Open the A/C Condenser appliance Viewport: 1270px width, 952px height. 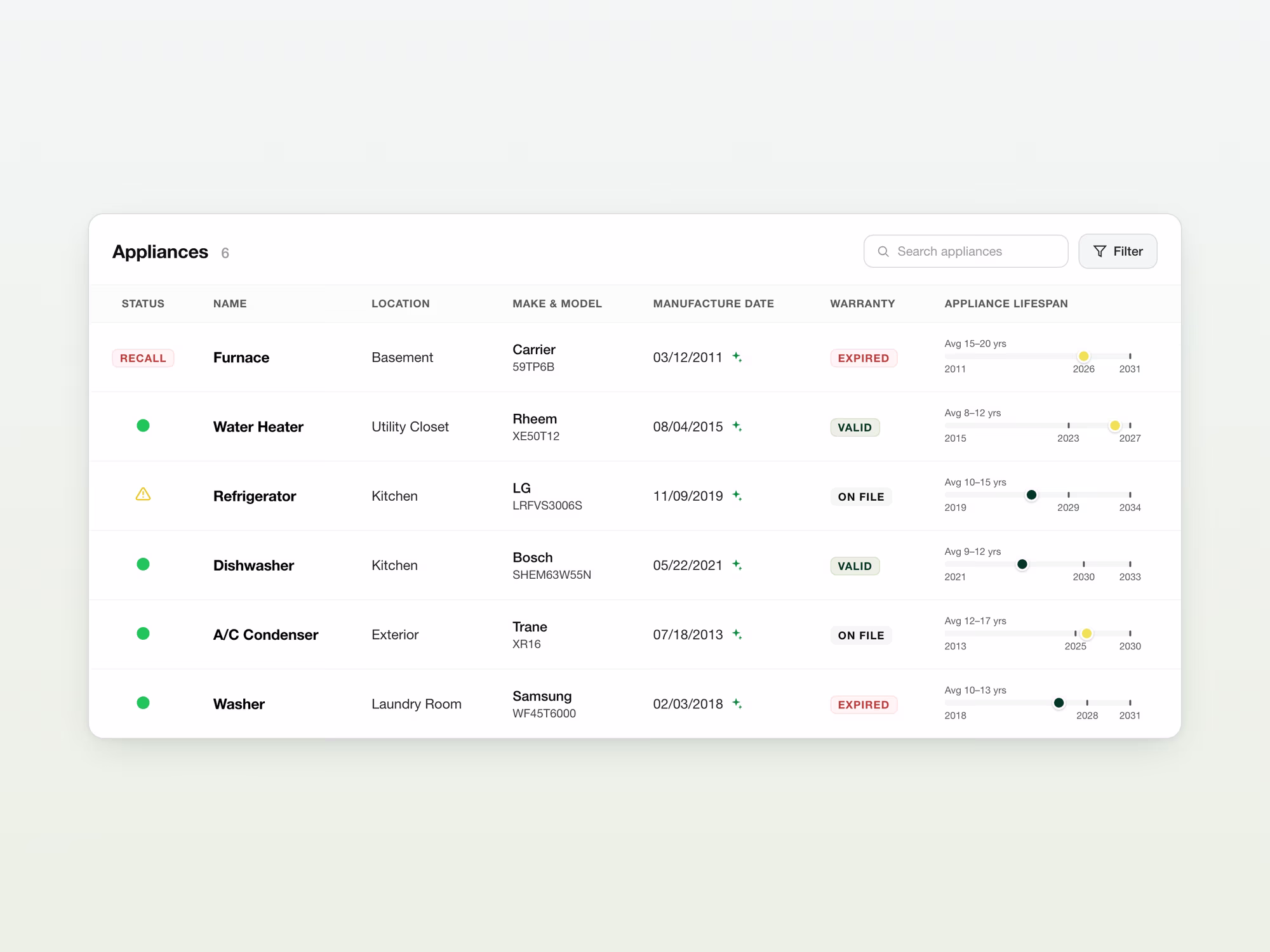point(265,635)
